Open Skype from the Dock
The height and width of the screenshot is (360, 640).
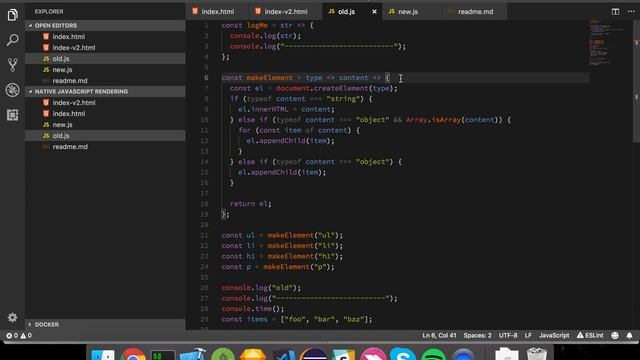tap(402, 354)
